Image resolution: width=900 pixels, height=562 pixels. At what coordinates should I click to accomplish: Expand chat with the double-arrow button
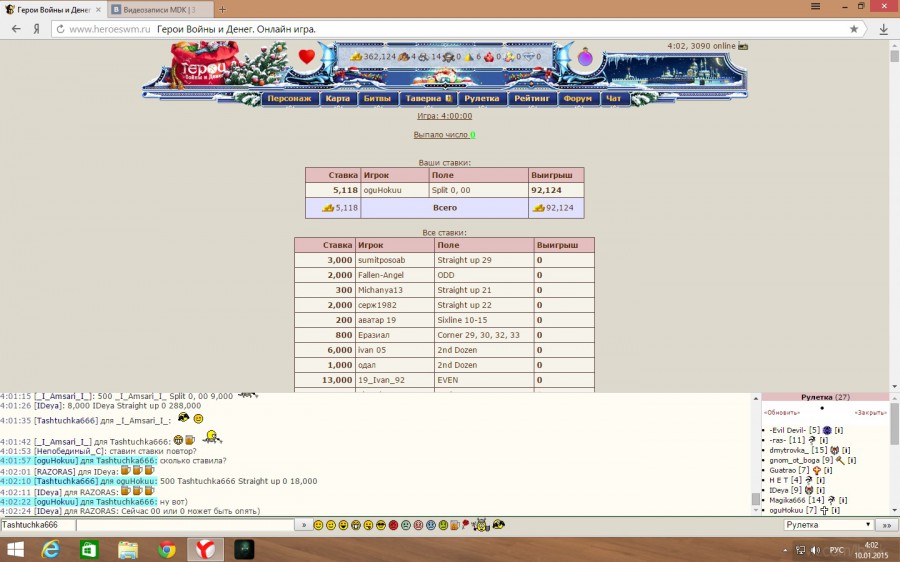pyautogui.click(x=885, y=525)
